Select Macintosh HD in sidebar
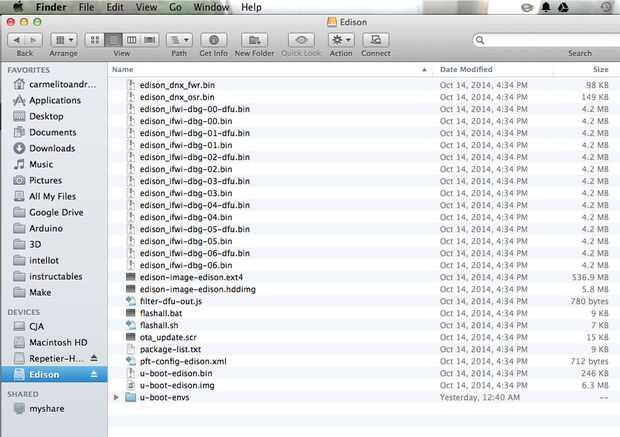 [x=54, y=342]
